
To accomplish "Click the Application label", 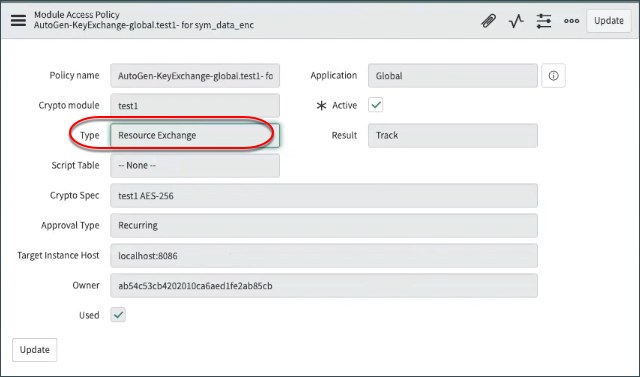I will 334,75.
